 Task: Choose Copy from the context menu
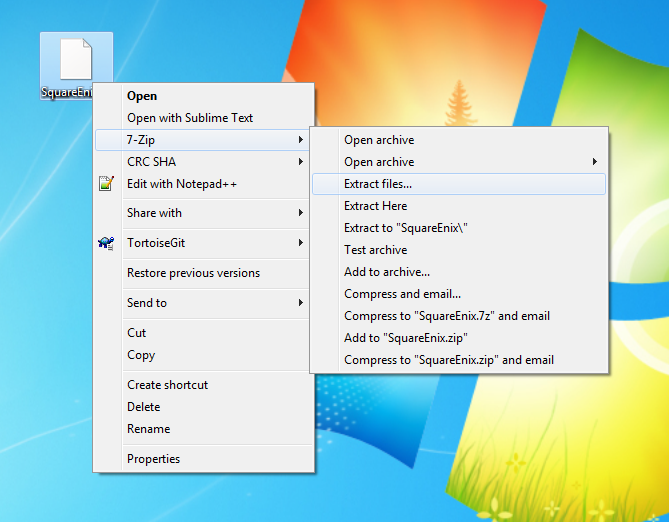pyautogui.click(x=204, y=354)
